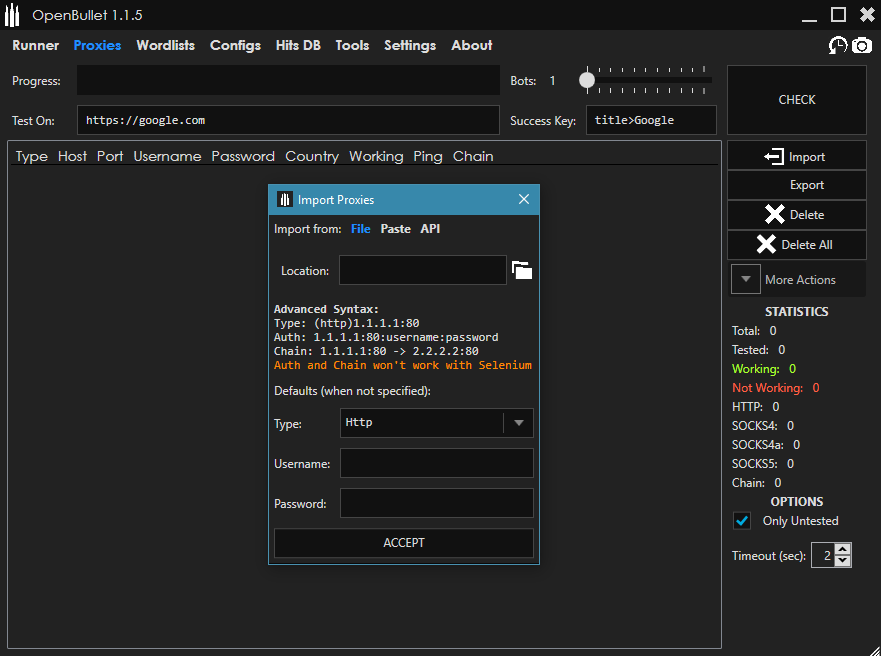
Task: Click the Test On URL field
Action: 288,120
